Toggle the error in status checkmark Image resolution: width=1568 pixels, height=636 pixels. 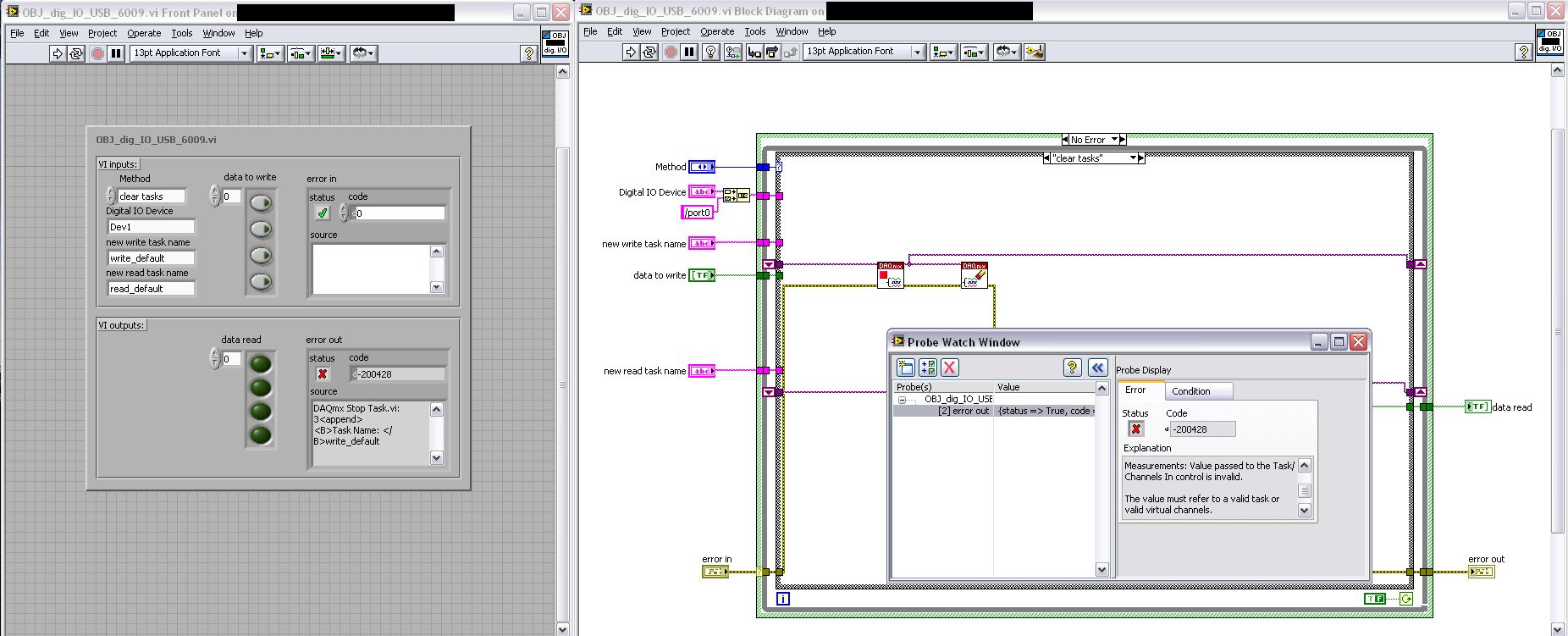[x=323, y=213]
